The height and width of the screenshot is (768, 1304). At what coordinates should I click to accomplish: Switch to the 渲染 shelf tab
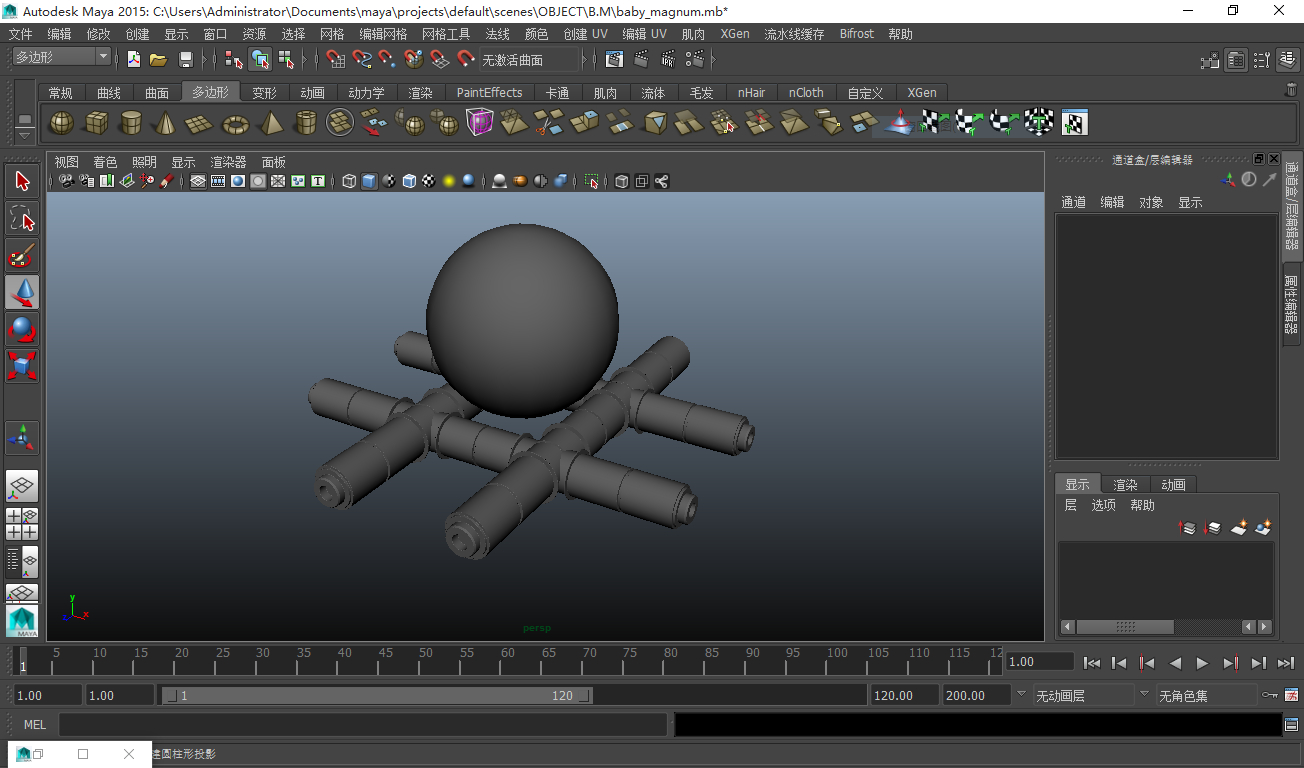[420, 93]
